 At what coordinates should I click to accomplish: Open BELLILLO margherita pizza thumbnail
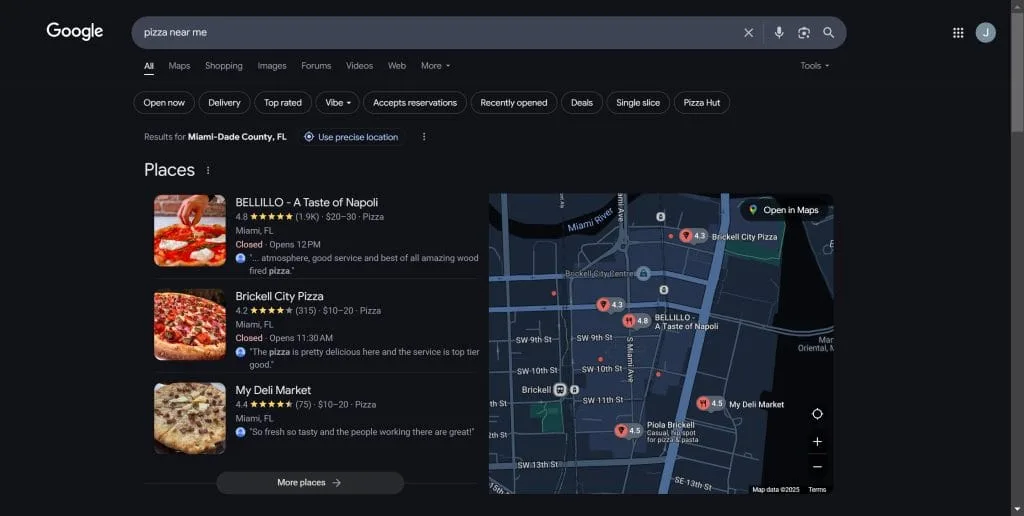click(x=190, y=231)
